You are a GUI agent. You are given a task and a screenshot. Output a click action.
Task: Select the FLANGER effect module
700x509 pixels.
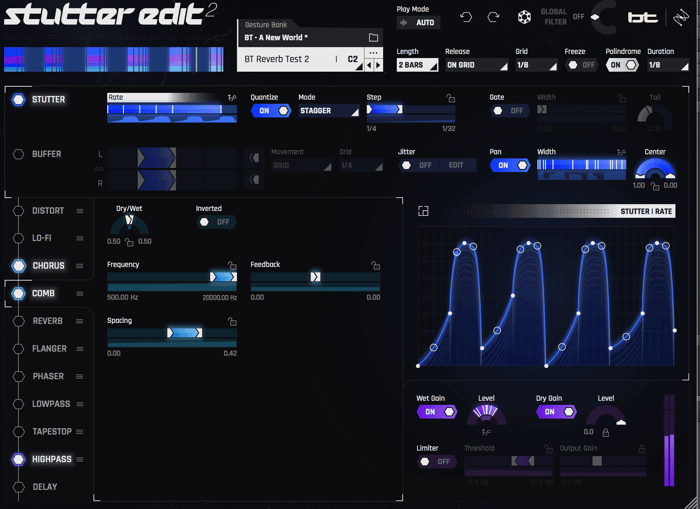(49, 349)
